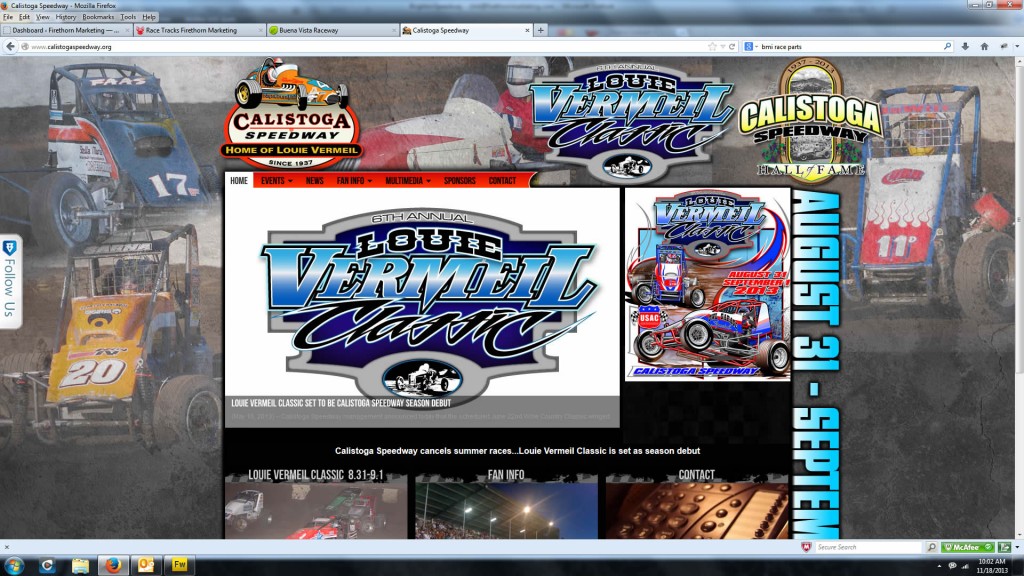Screen dimensions: 1024x576
Task: Open the Firefox File menu
Action: click(8, 17)
